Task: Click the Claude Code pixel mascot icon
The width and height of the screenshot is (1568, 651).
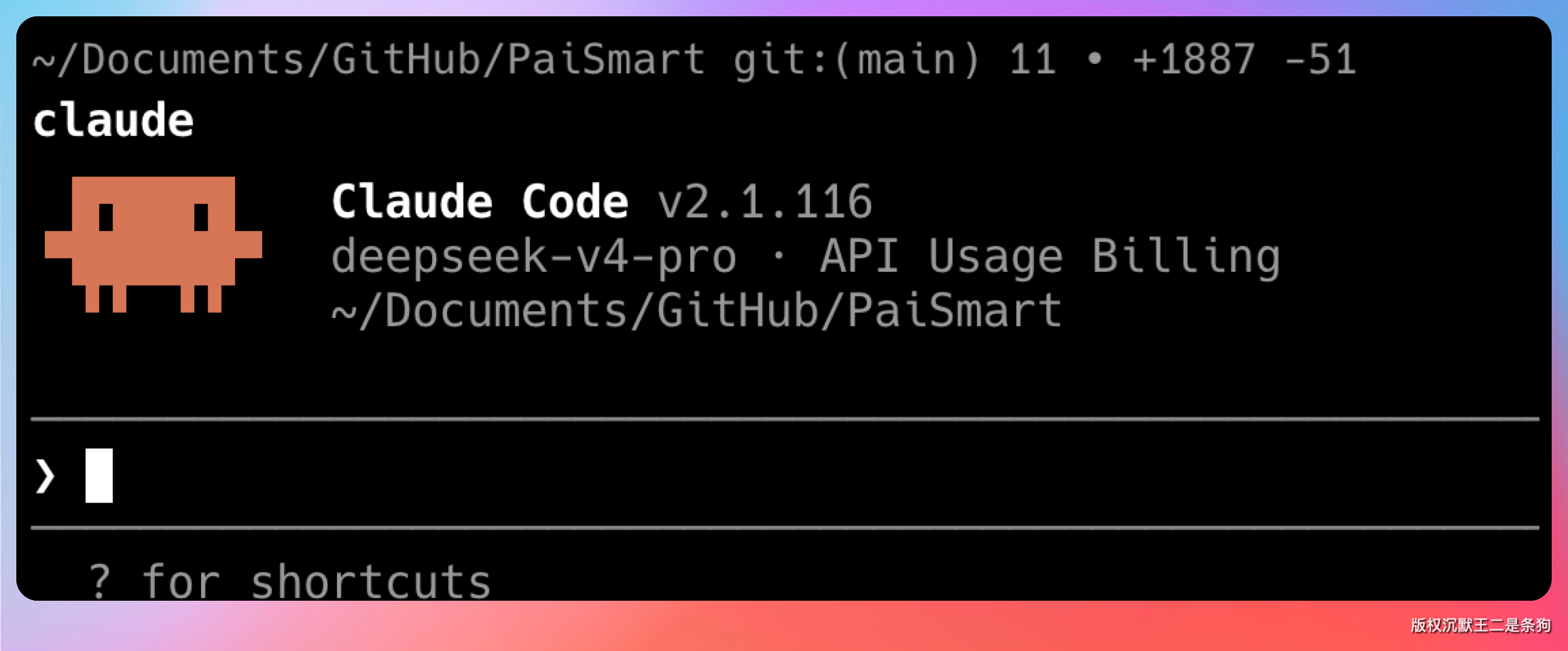Action: (154, 244)
